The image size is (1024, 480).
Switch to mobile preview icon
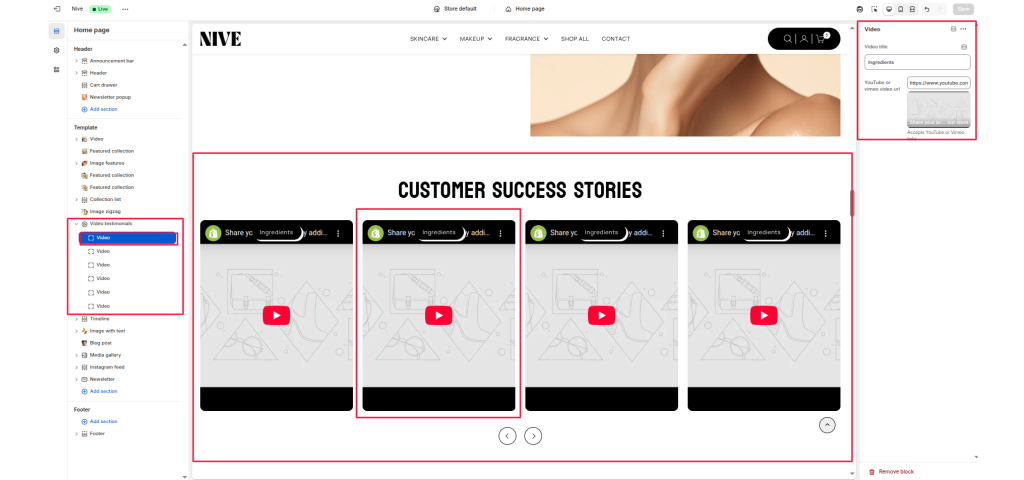(x=901, y=9)
